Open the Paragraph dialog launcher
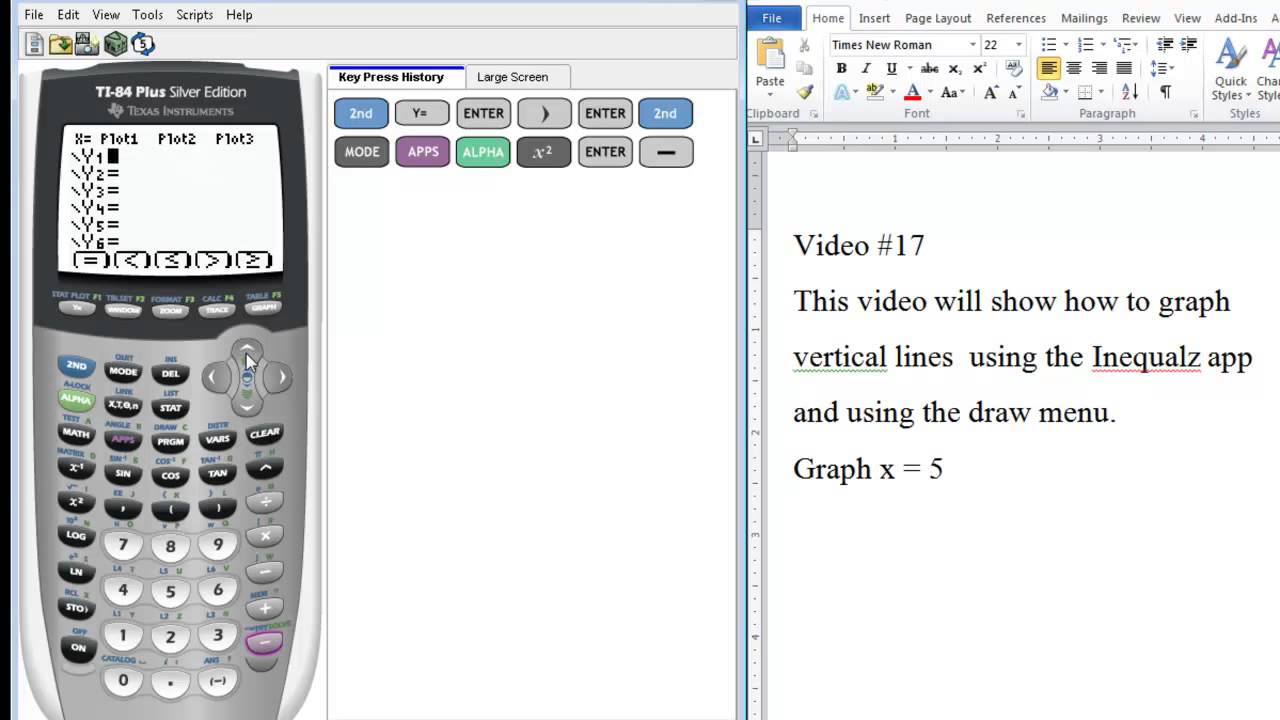Viewport: 1280px width, 720px height. coord(1194,114)
